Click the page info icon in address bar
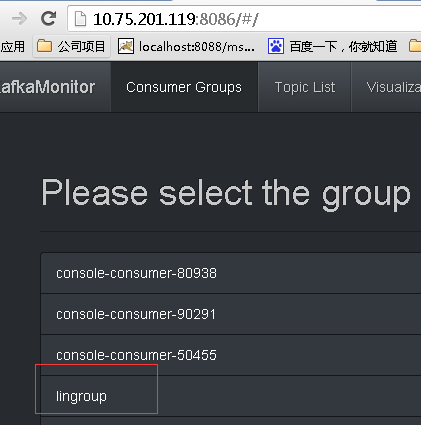 [x=80, y=19]
